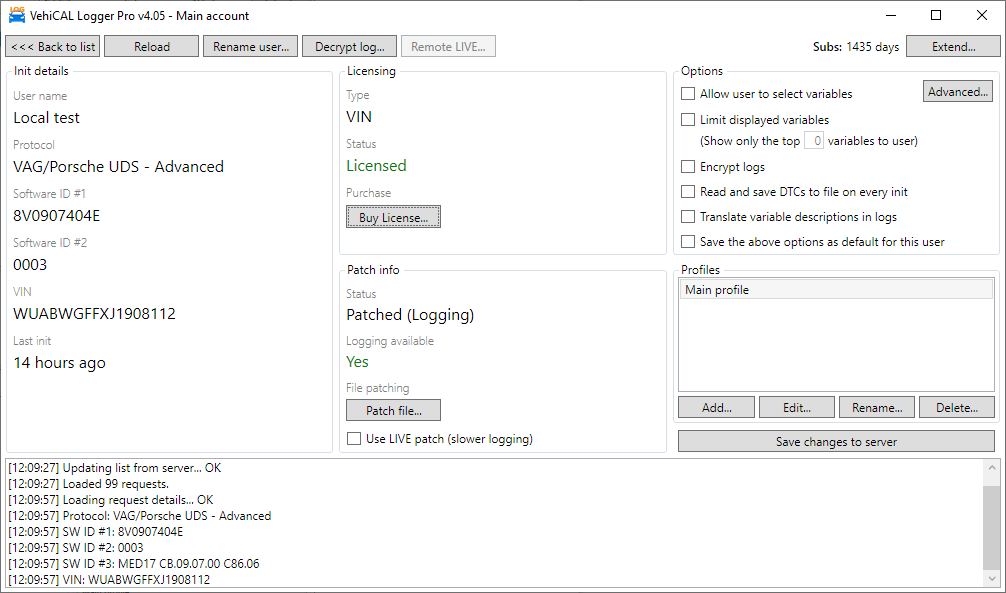This screenshot has height=593, width=1006.
Task: Save changes to server
Action: (836, 442)
